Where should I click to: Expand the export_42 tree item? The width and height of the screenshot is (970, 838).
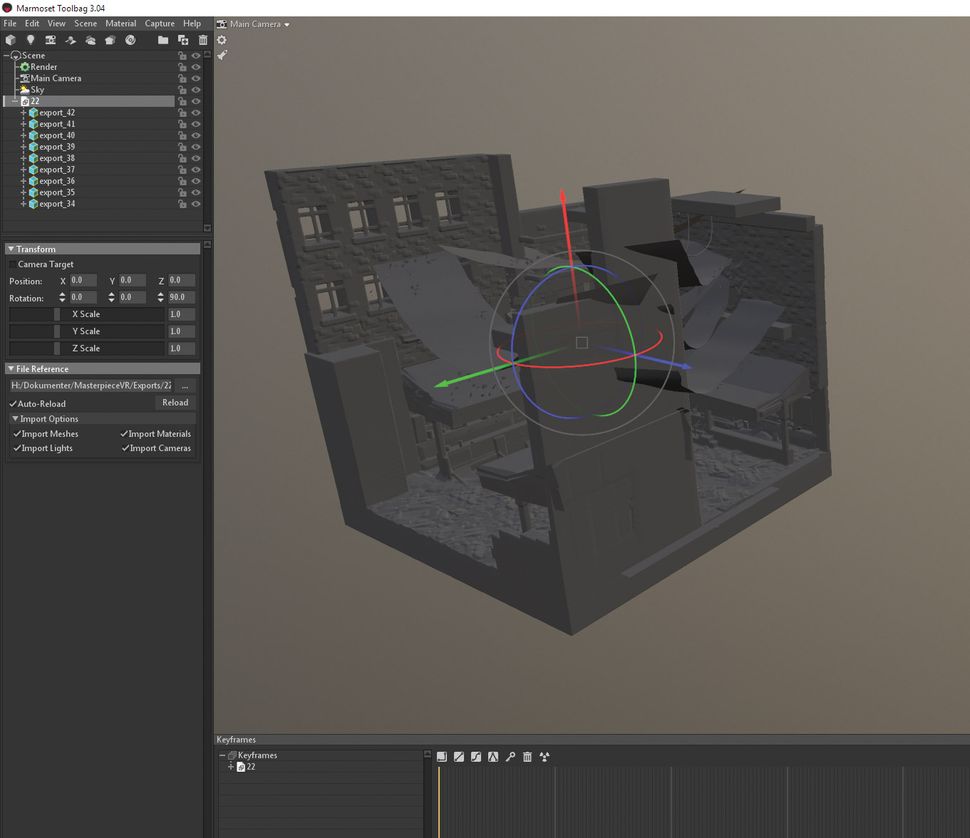tap(23, 112)
